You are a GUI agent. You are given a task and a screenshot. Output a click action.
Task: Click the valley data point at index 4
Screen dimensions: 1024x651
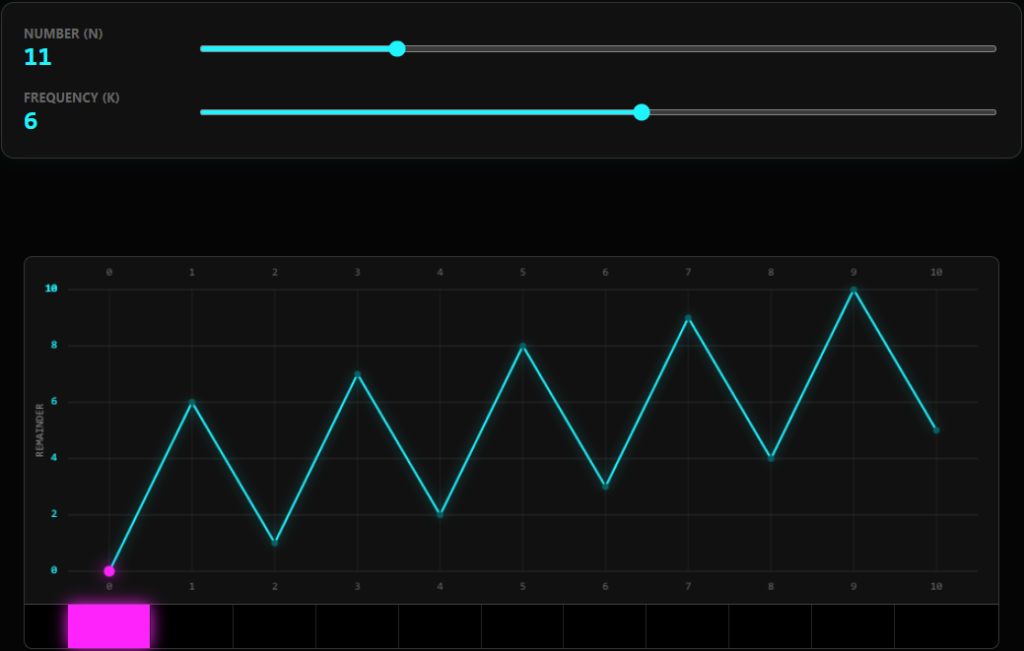coord(440,515)
